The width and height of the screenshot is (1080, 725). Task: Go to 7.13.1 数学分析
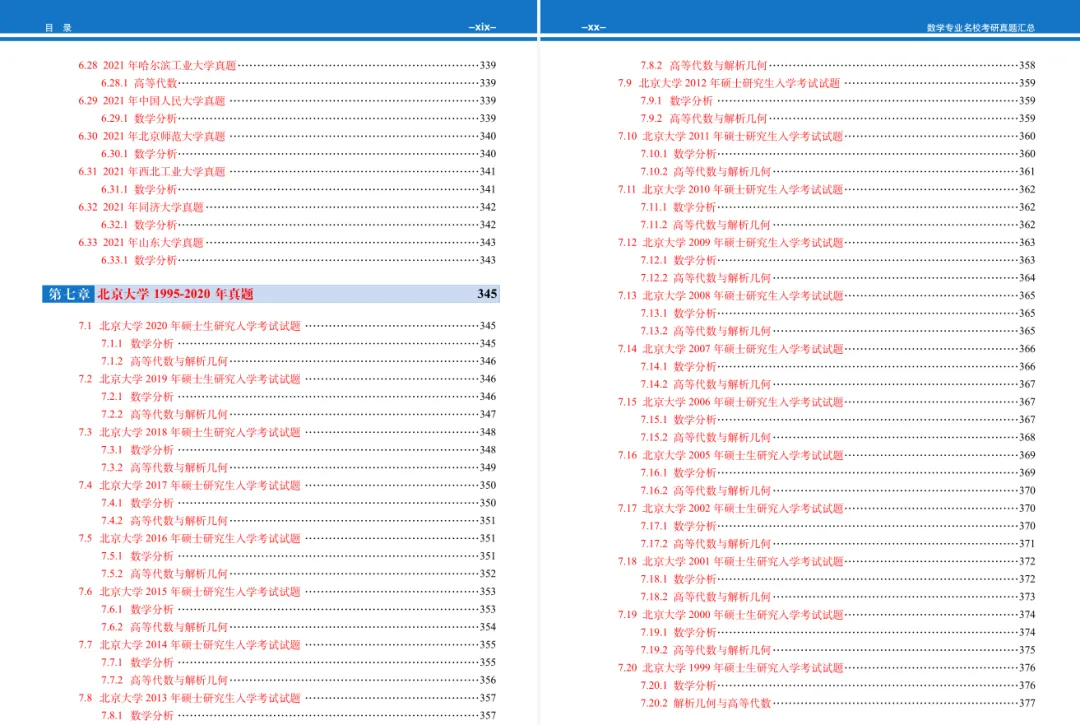838,313
